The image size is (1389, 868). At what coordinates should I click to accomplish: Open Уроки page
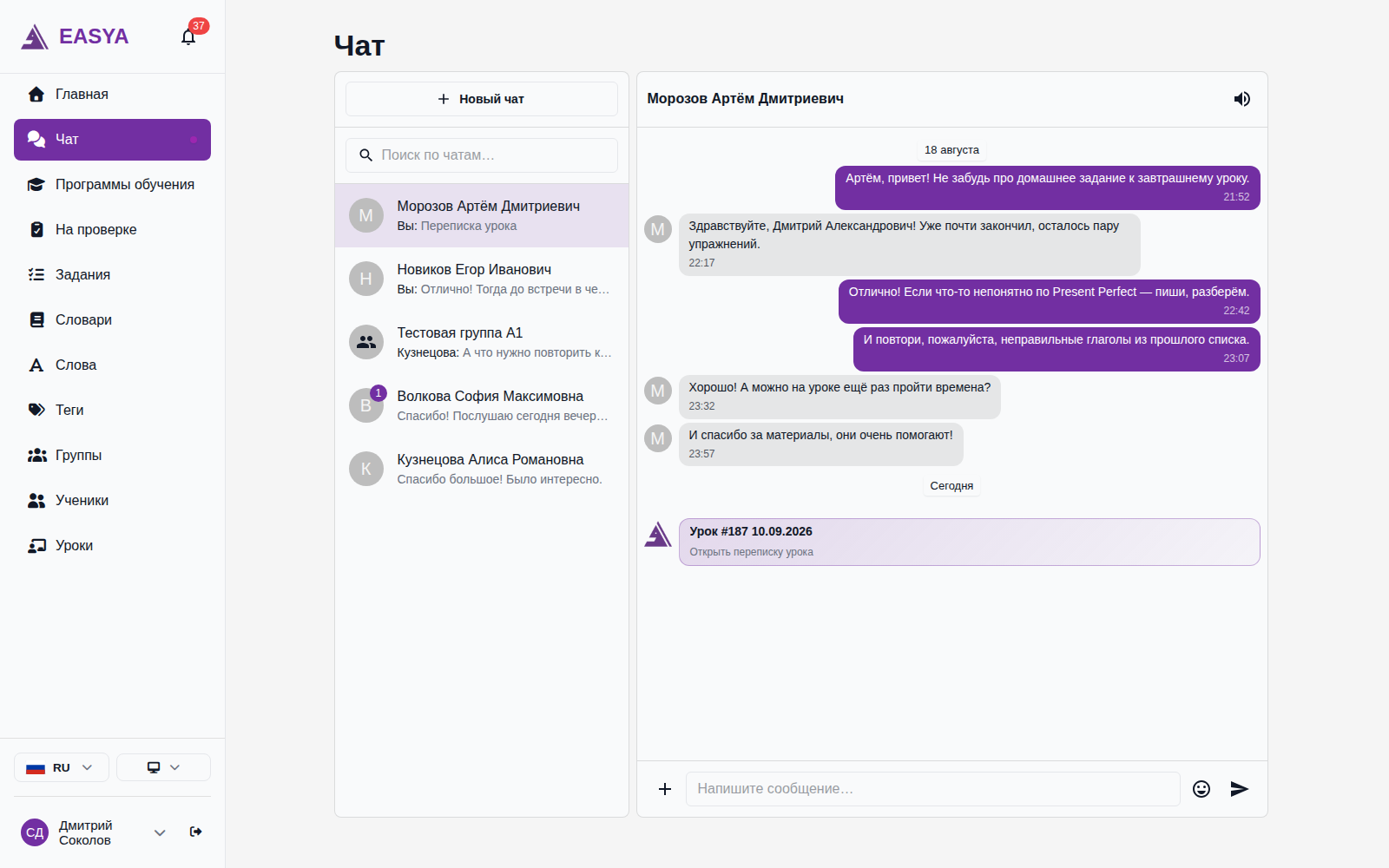(112, 546)
